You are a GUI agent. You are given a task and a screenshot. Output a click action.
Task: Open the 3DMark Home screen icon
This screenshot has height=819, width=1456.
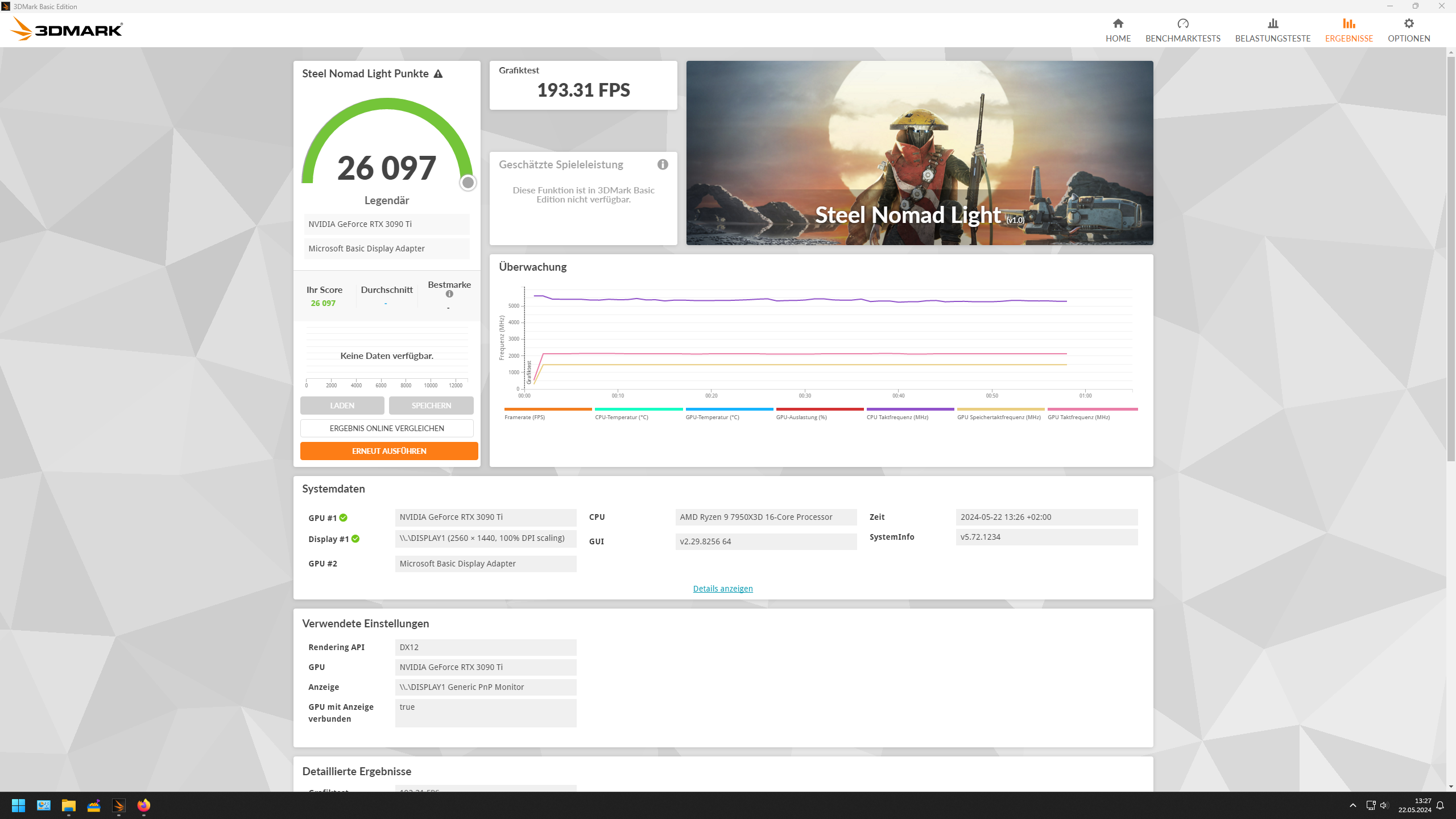tap(1118, 24)
